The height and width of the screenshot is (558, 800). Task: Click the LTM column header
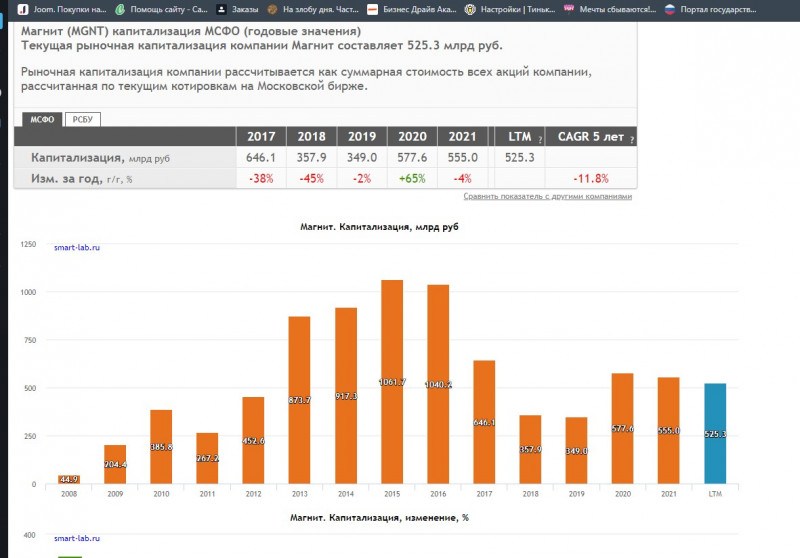[x=519, y=137]
